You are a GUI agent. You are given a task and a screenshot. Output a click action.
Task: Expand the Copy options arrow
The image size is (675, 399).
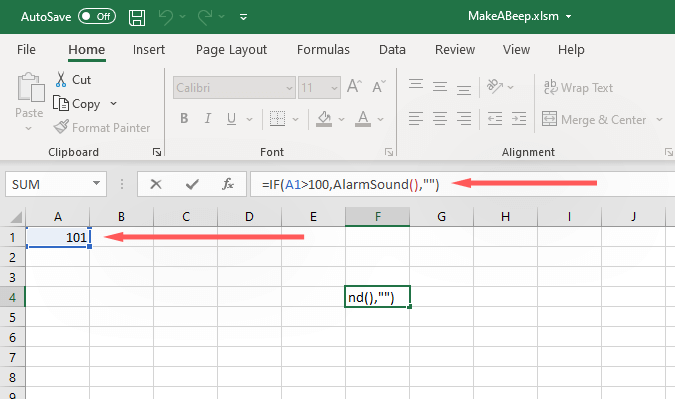(x=113, y=104)
